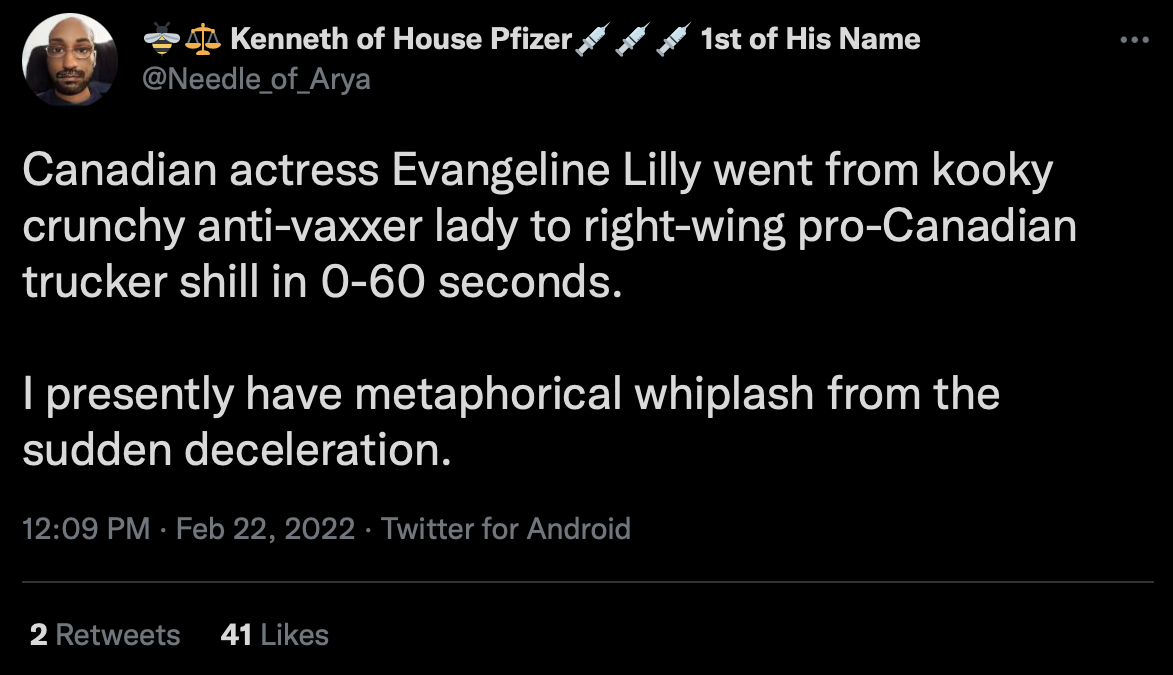Click the retweet count number 2
This screenshot has height=675, width=1173.
click(x=38, y=634)
